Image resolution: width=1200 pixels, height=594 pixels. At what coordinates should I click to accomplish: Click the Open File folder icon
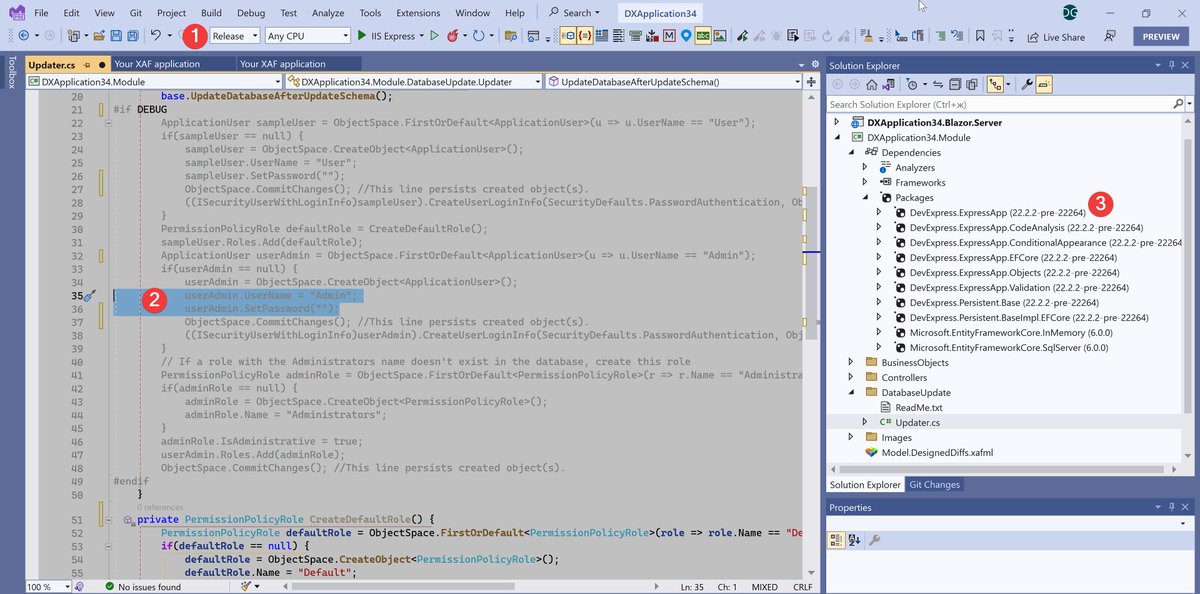[98, 36]
